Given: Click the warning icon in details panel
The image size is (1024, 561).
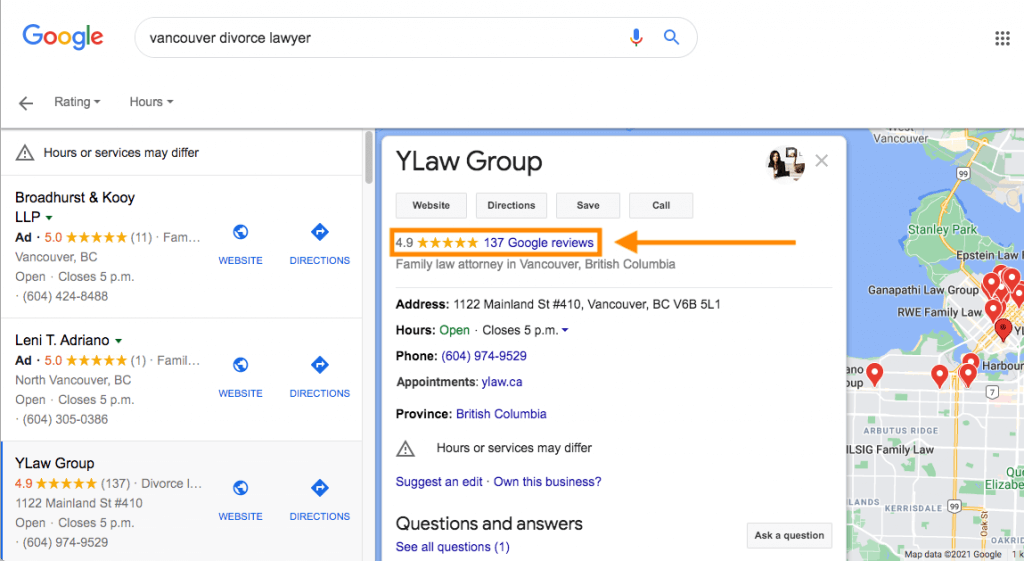Looking at the screenshot, I should pos(406,449).
